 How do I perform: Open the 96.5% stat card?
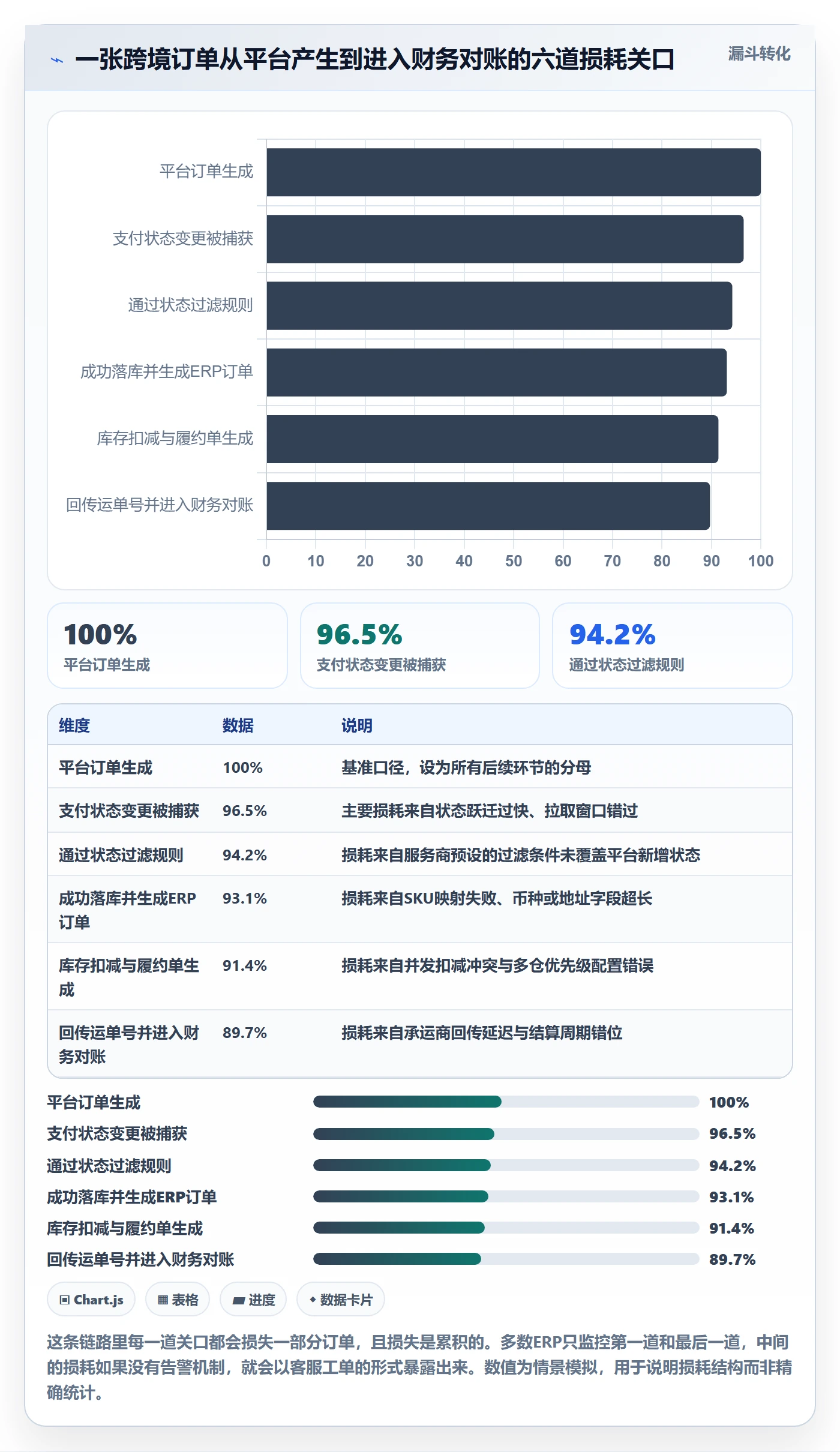420,646
